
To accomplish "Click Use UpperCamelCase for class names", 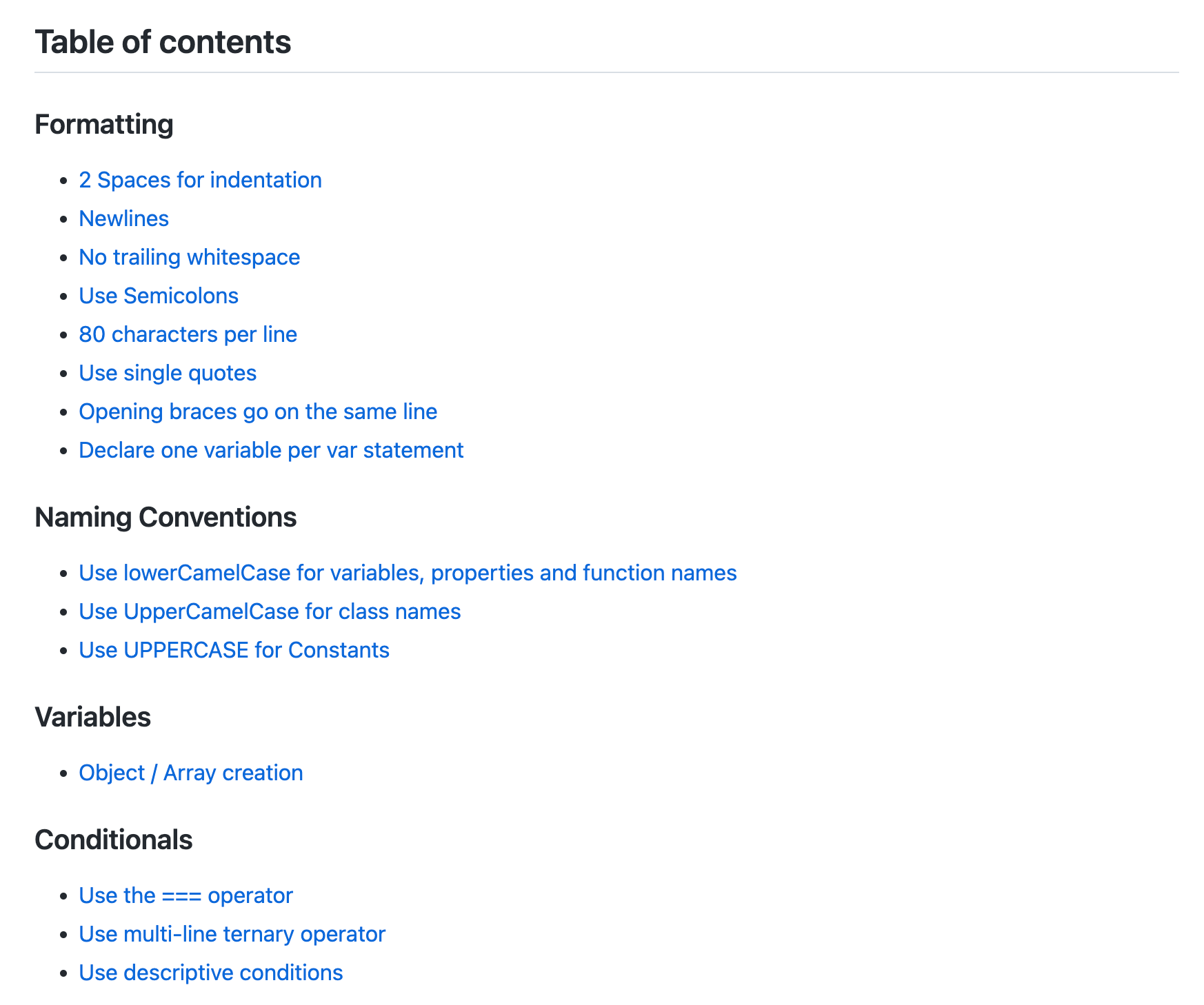I will click(270, 611).
